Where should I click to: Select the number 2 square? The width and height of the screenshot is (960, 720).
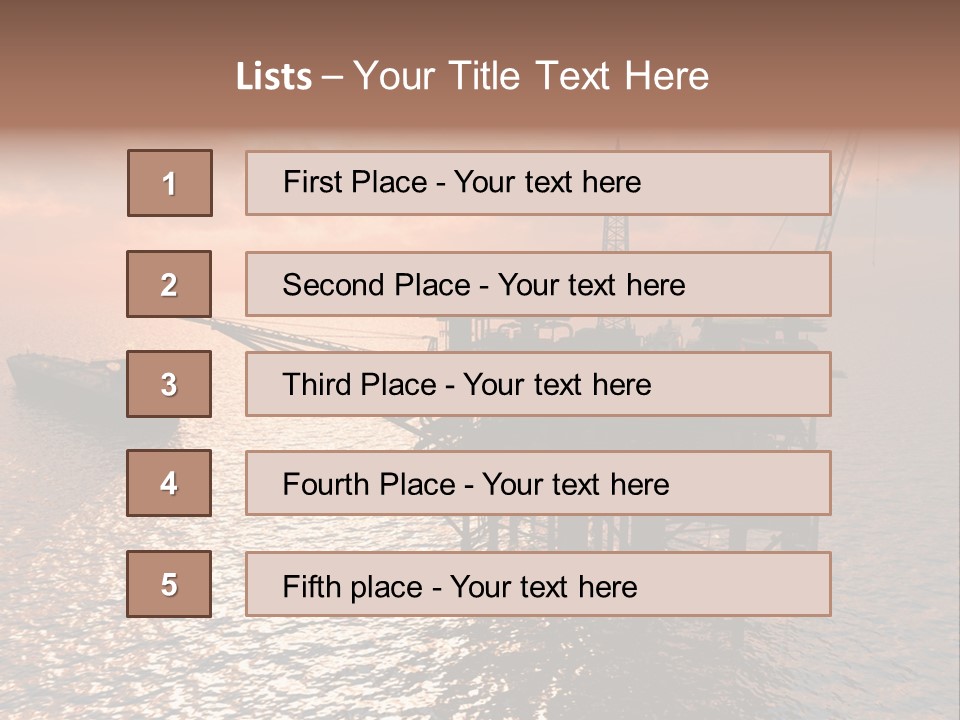(169, 284)
